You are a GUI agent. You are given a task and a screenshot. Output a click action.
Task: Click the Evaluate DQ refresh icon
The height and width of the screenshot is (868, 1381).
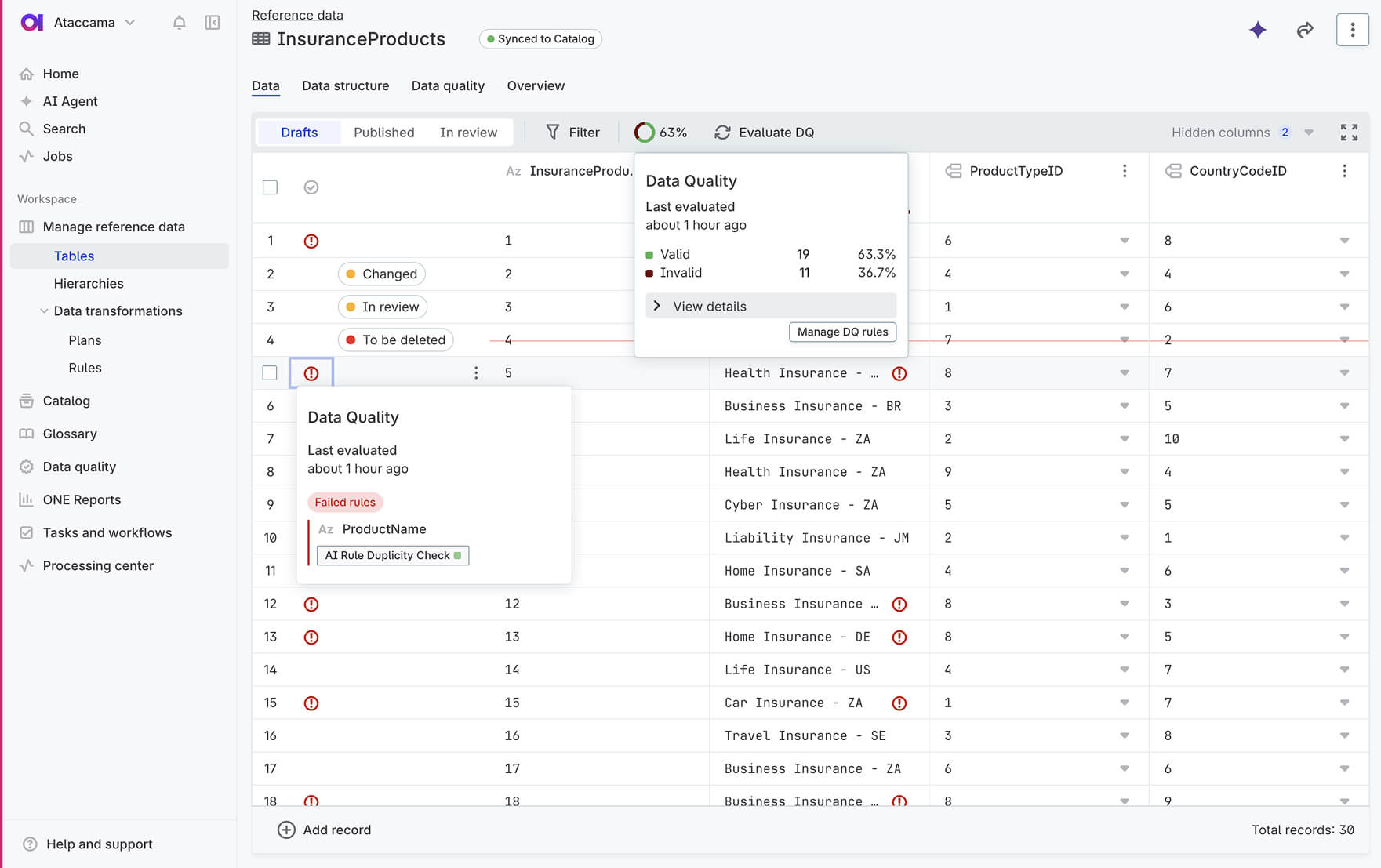(721, 132)
